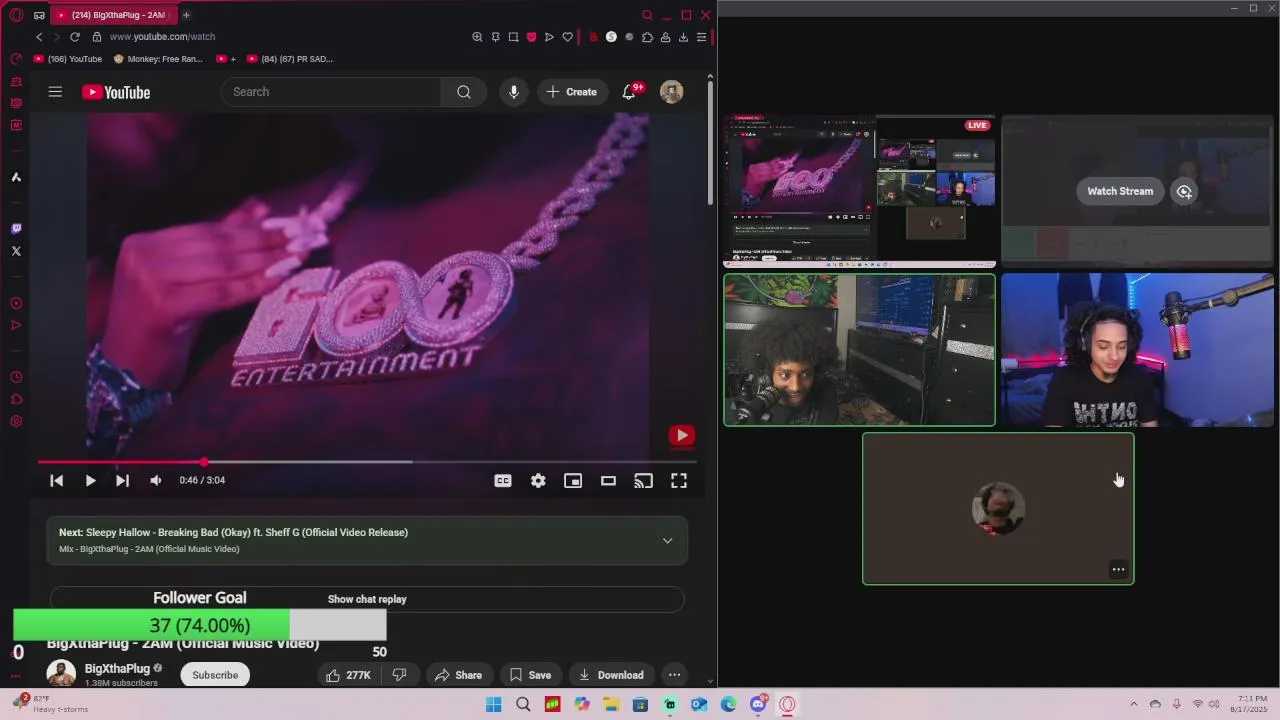Screen dimensions: 1280x720
Task: Open the (166) YouTube bookmark
Action: coord(68,59)
